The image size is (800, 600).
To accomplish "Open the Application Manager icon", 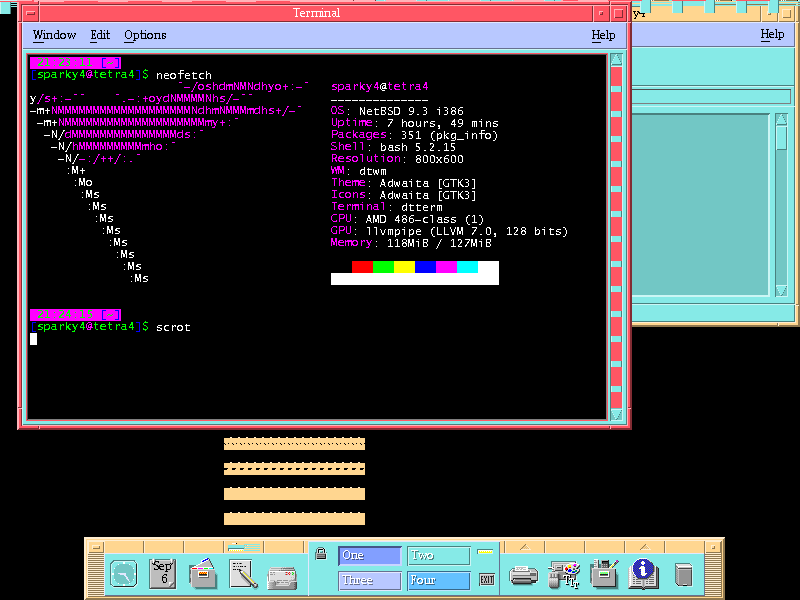I will click(x=603, y=574).
